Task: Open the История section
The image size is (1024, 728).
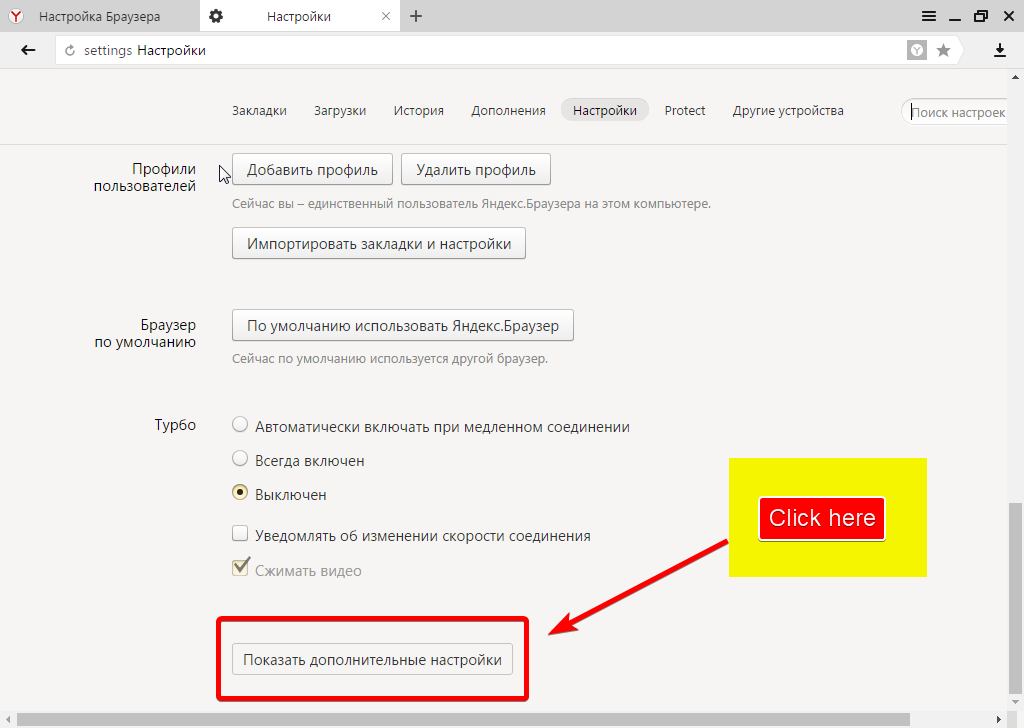Action: coord(419,110)
